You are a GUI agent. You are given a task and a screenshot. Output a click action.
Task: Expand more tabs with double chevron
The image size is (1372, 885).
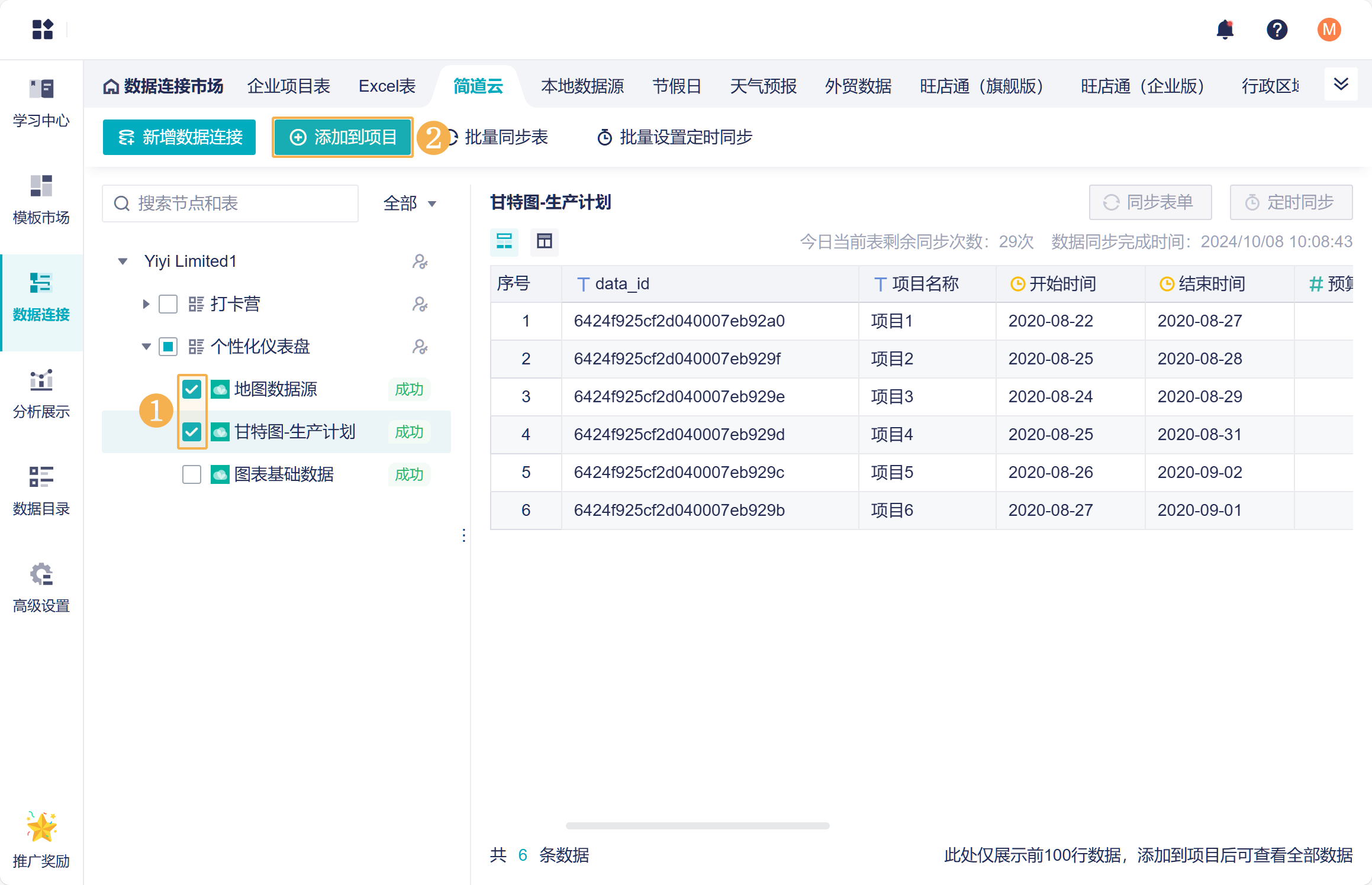coord(1341,85)
